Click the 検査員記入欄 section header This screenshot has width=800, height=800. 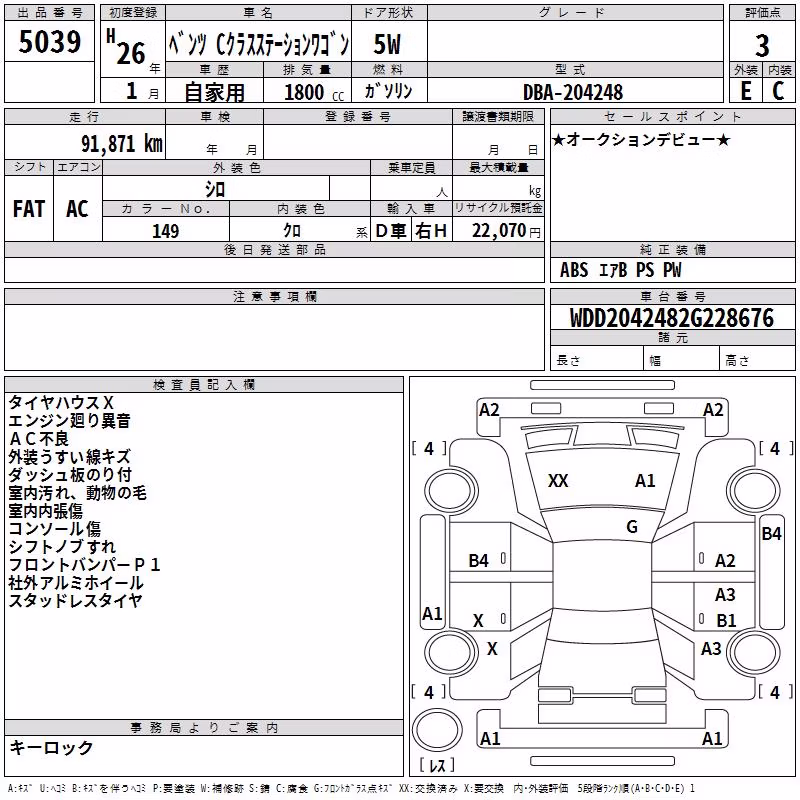204,385
